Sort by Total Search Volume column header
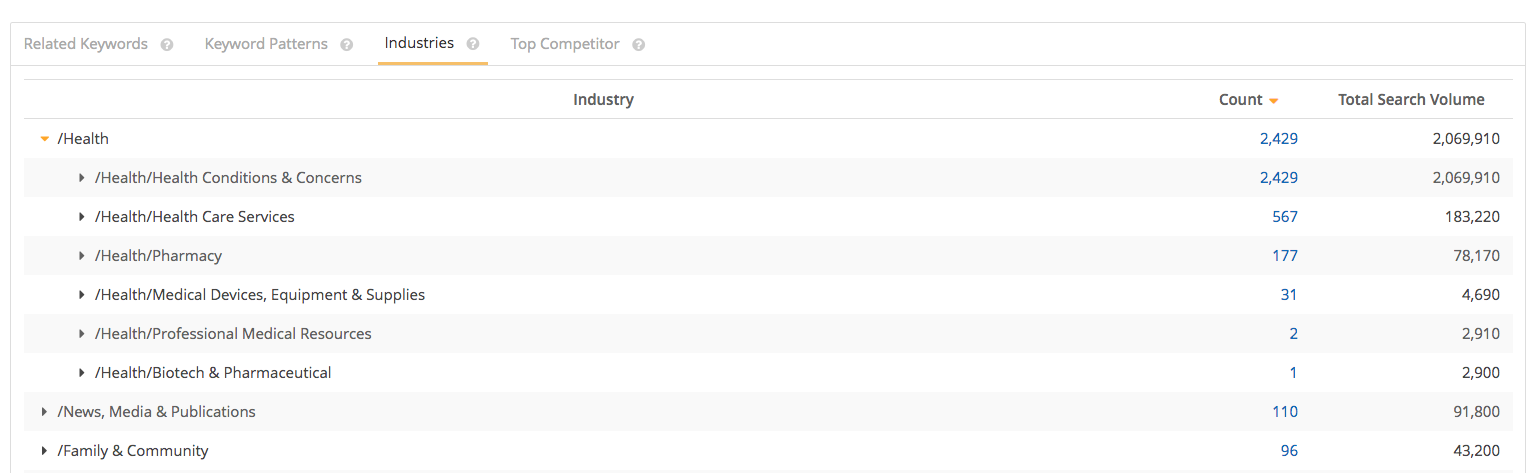The height and width of the screenshot is (473, 1534). [x=1411, y=100]
